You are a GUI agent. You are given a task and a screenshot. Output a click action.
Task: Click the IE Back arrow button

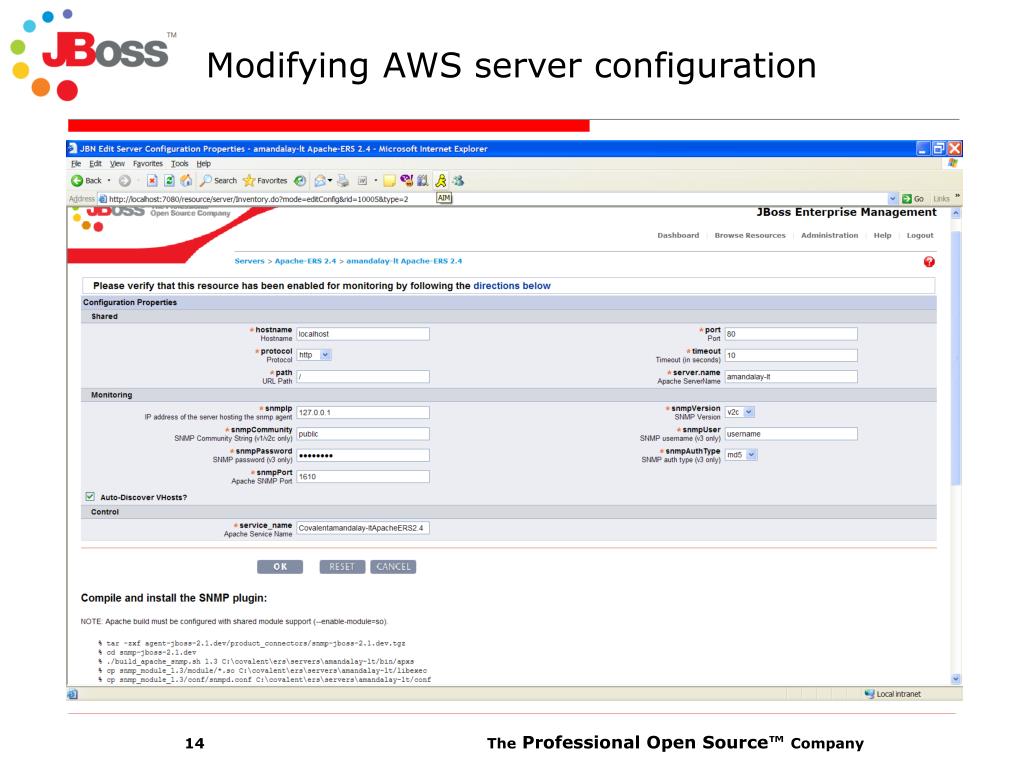click(x=77, y=181)
